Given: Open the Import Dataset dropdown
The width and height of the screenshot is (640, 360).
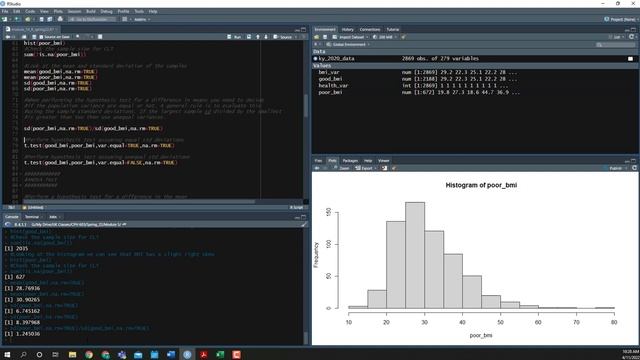Looking at the screenshot, I should tap(351, 37).
